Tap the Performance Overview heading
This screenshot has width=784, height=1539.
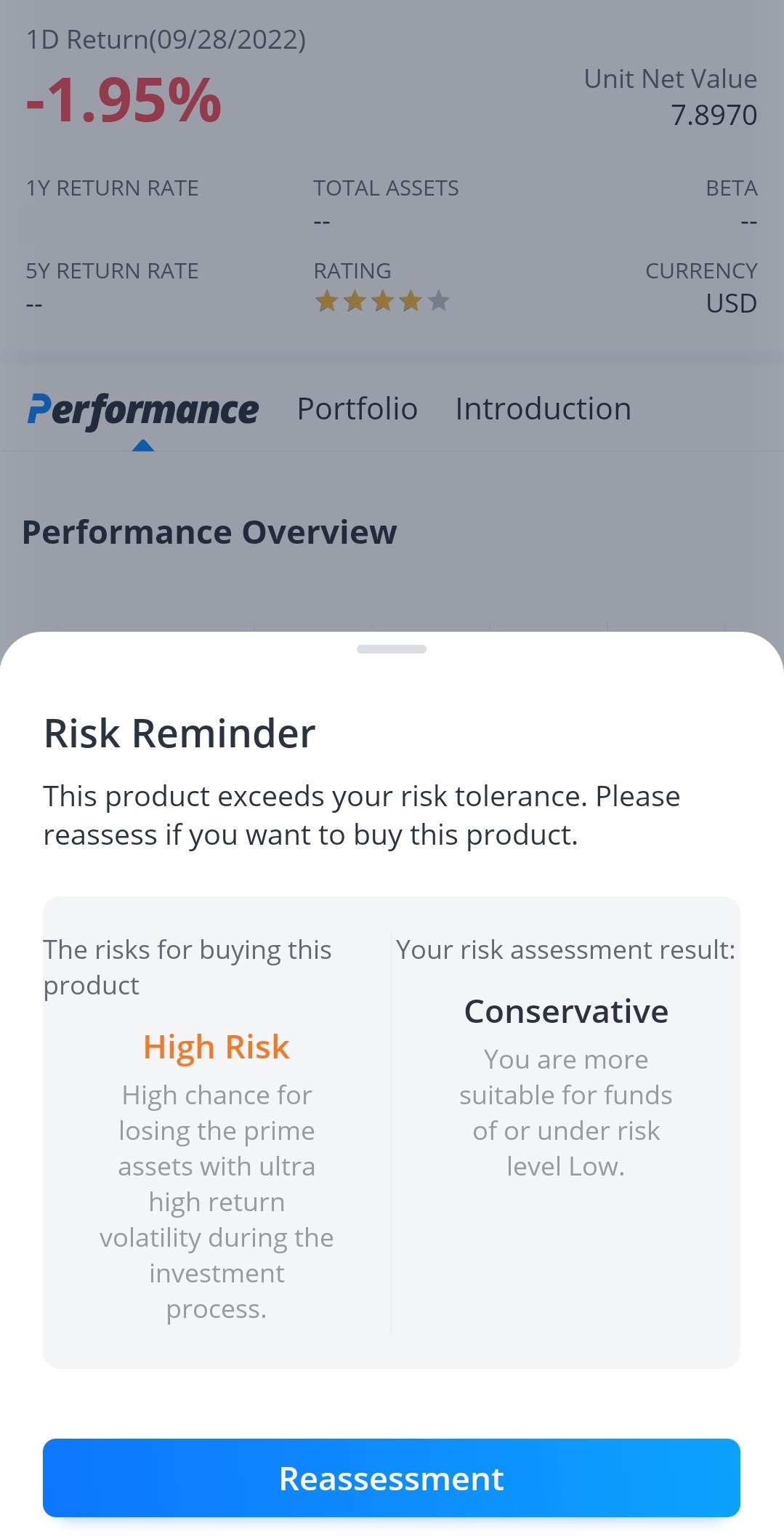coord(209,532)
